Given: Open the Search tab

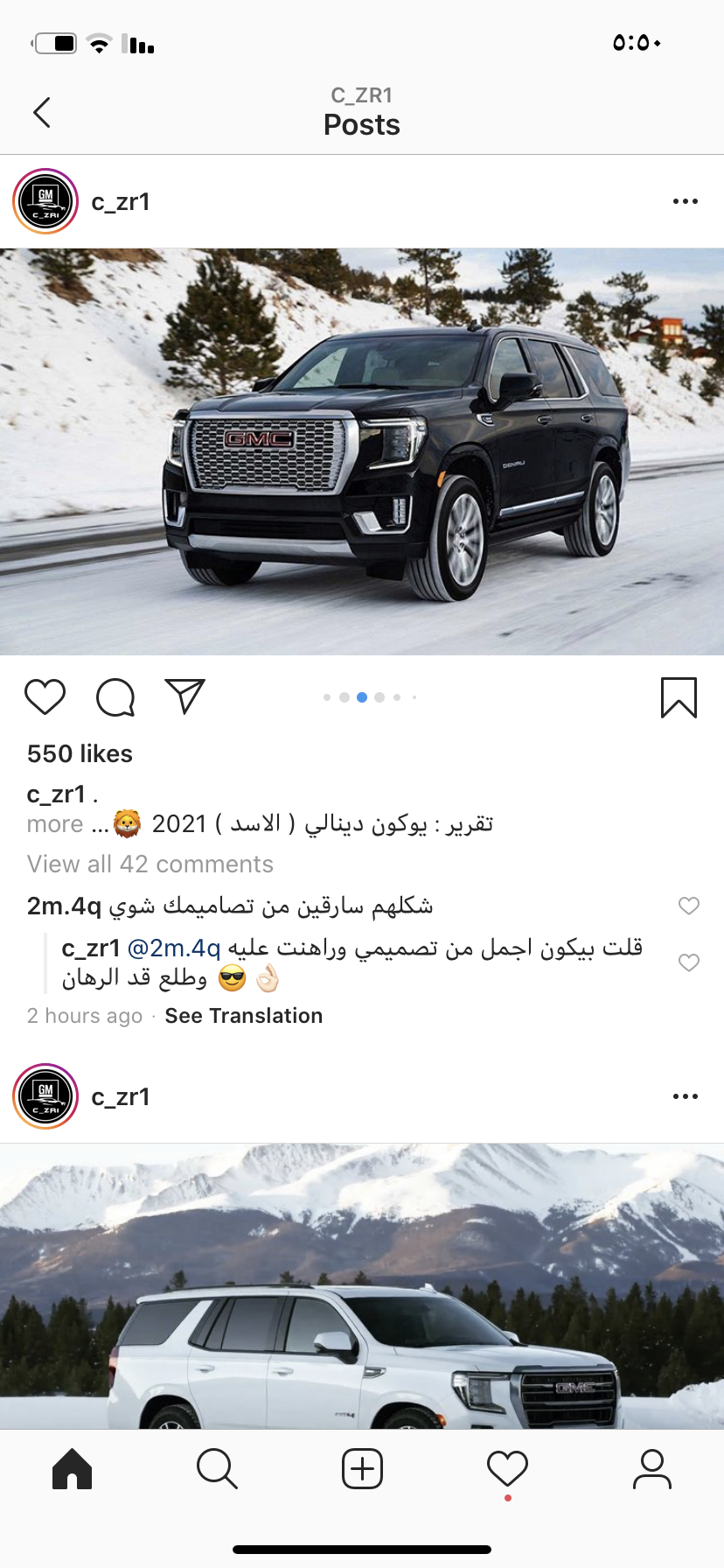Looking at the screenshot, I should [217, 1468].
